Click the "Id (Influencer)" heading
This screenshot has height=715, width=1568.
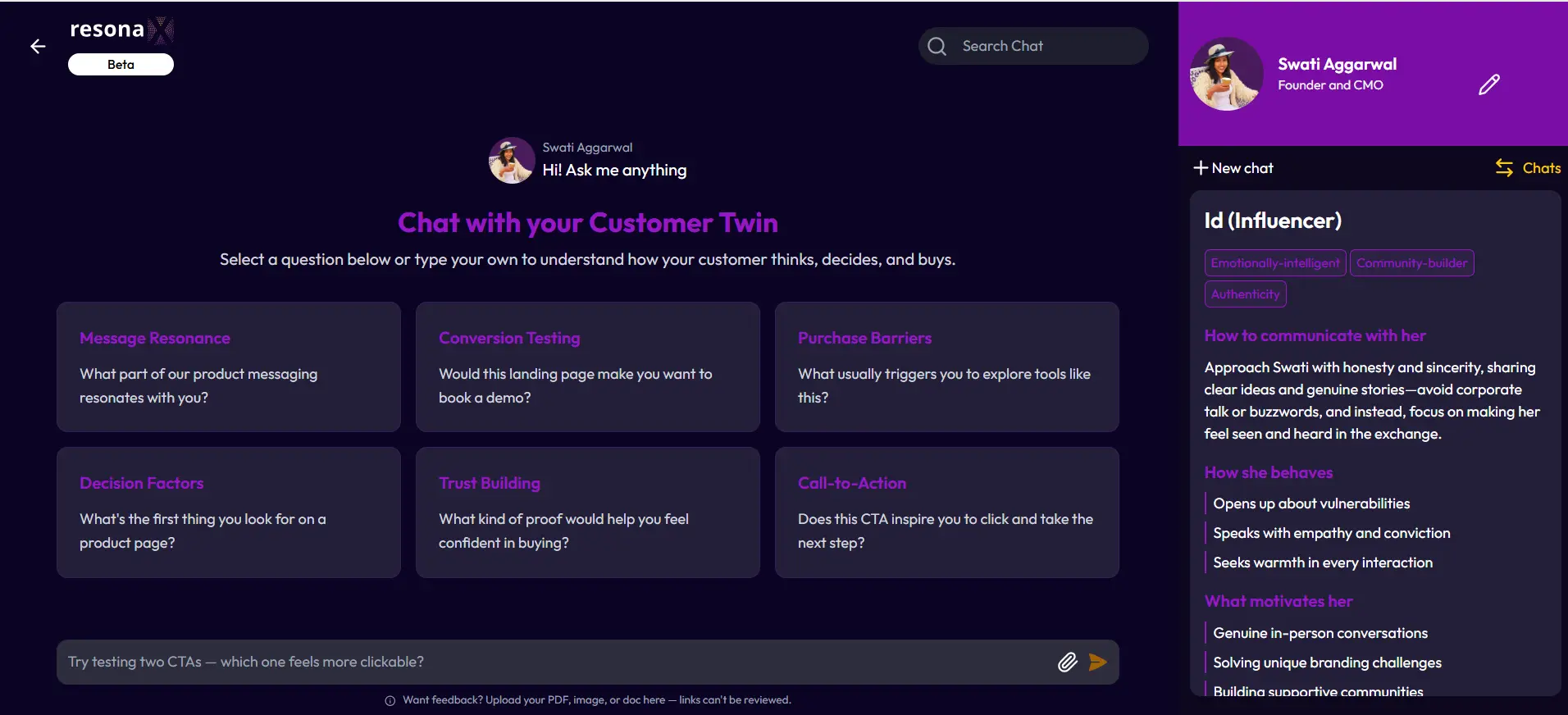coord(1273,221)
